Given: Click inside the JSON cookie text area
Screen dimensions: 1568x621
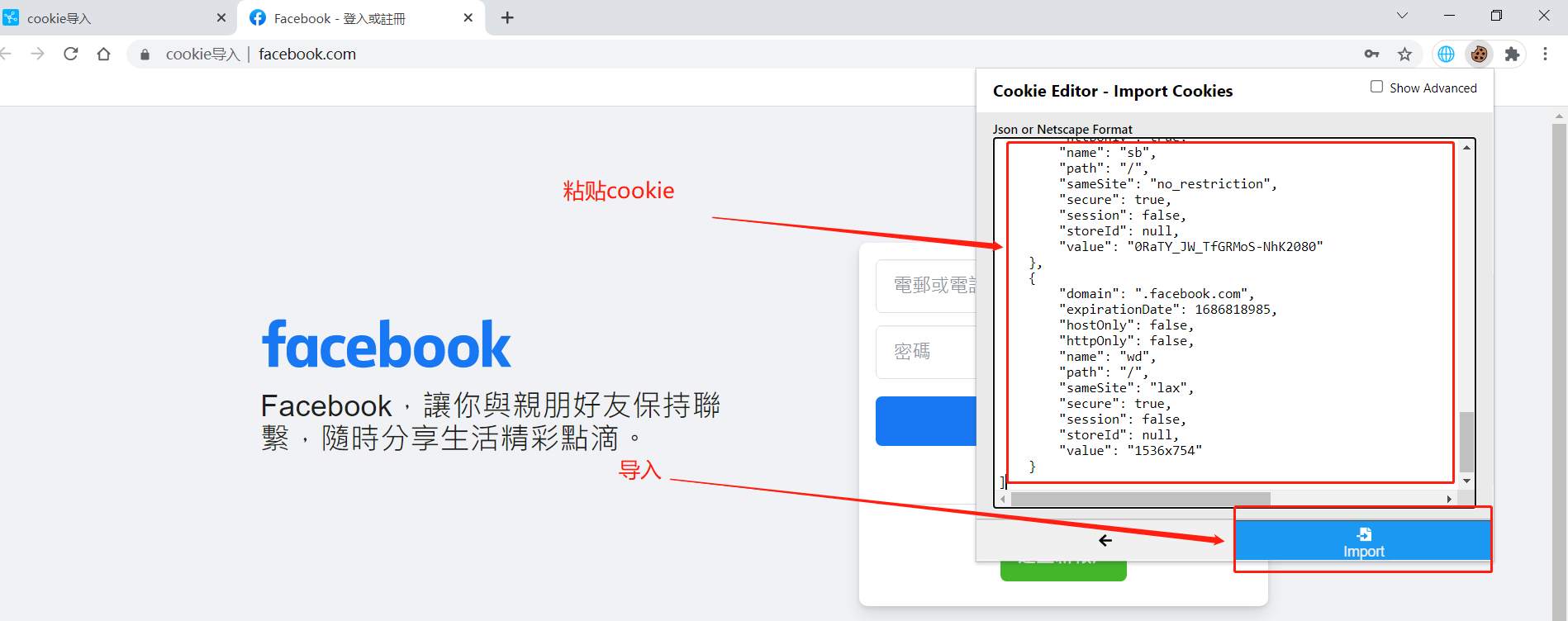Looking at the screenshot, I should pyautogui.click(x=1227, y=314).
